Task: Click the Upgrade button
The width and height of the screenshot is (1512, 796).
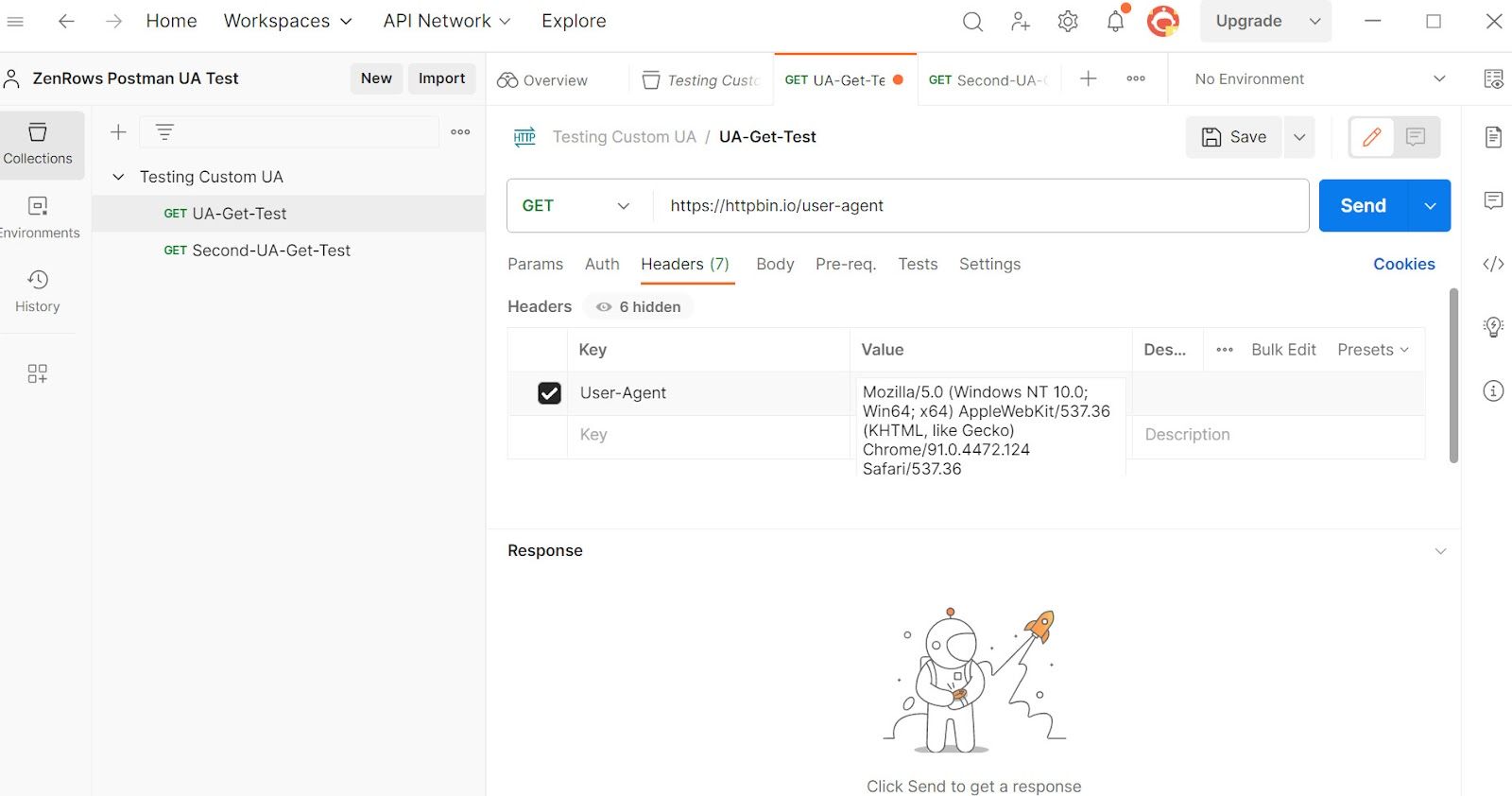Action: (1248, 21)
